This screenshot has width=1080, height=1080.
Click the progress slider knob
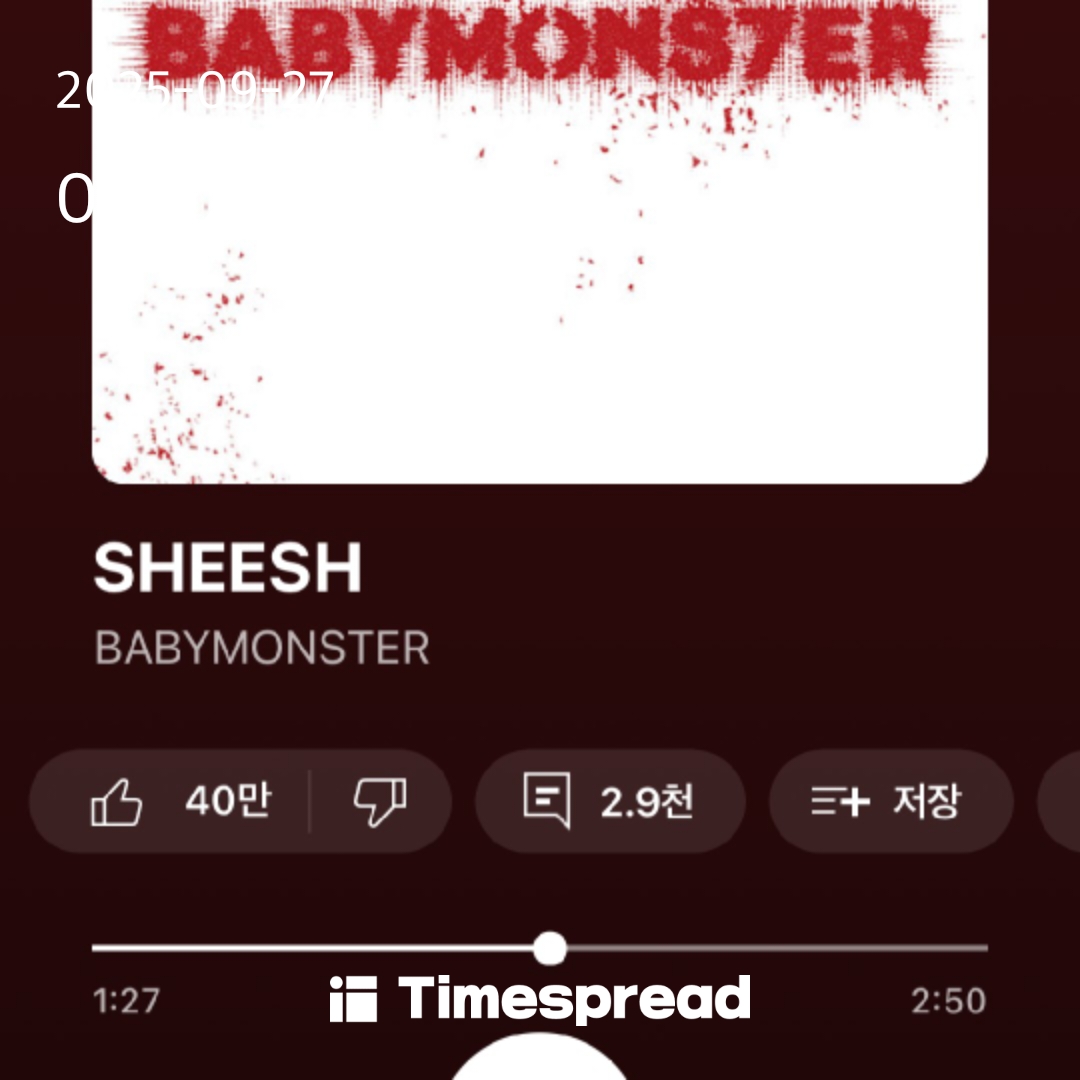(x=550, y=948)
